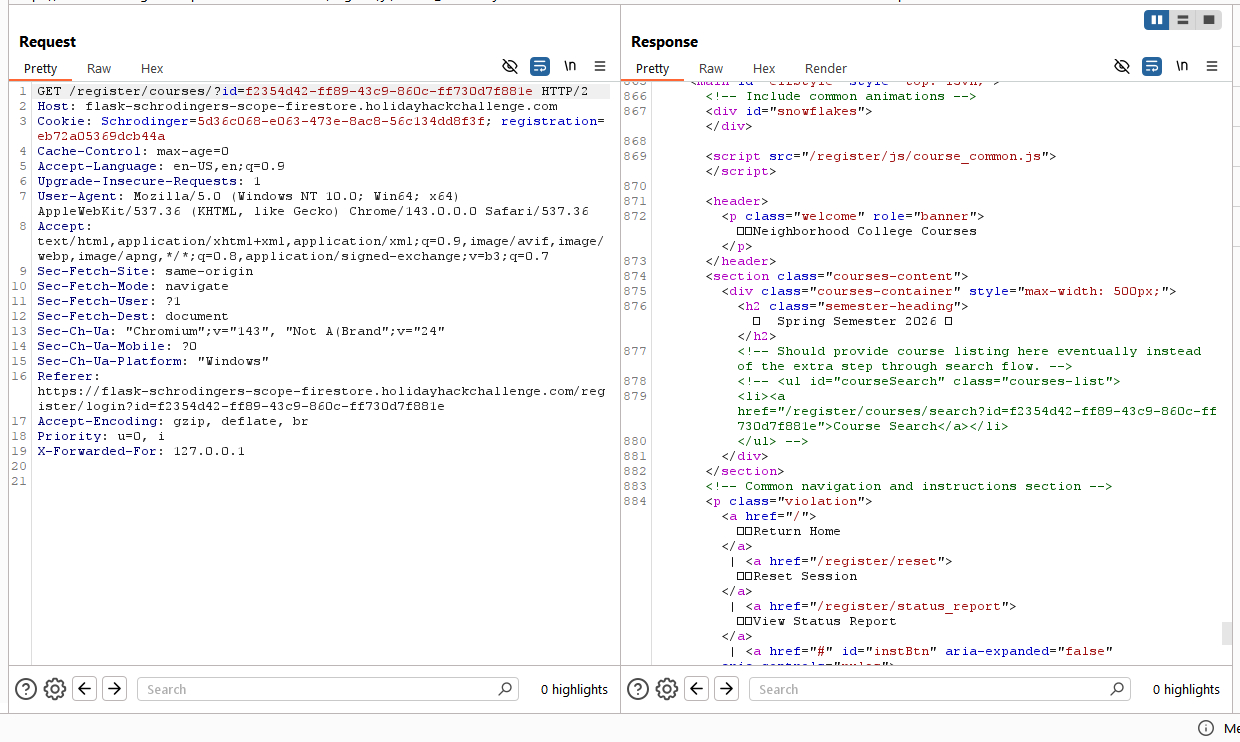
Task: Switch Response view to Pretty tab
Action: click(x=653, y=69)
